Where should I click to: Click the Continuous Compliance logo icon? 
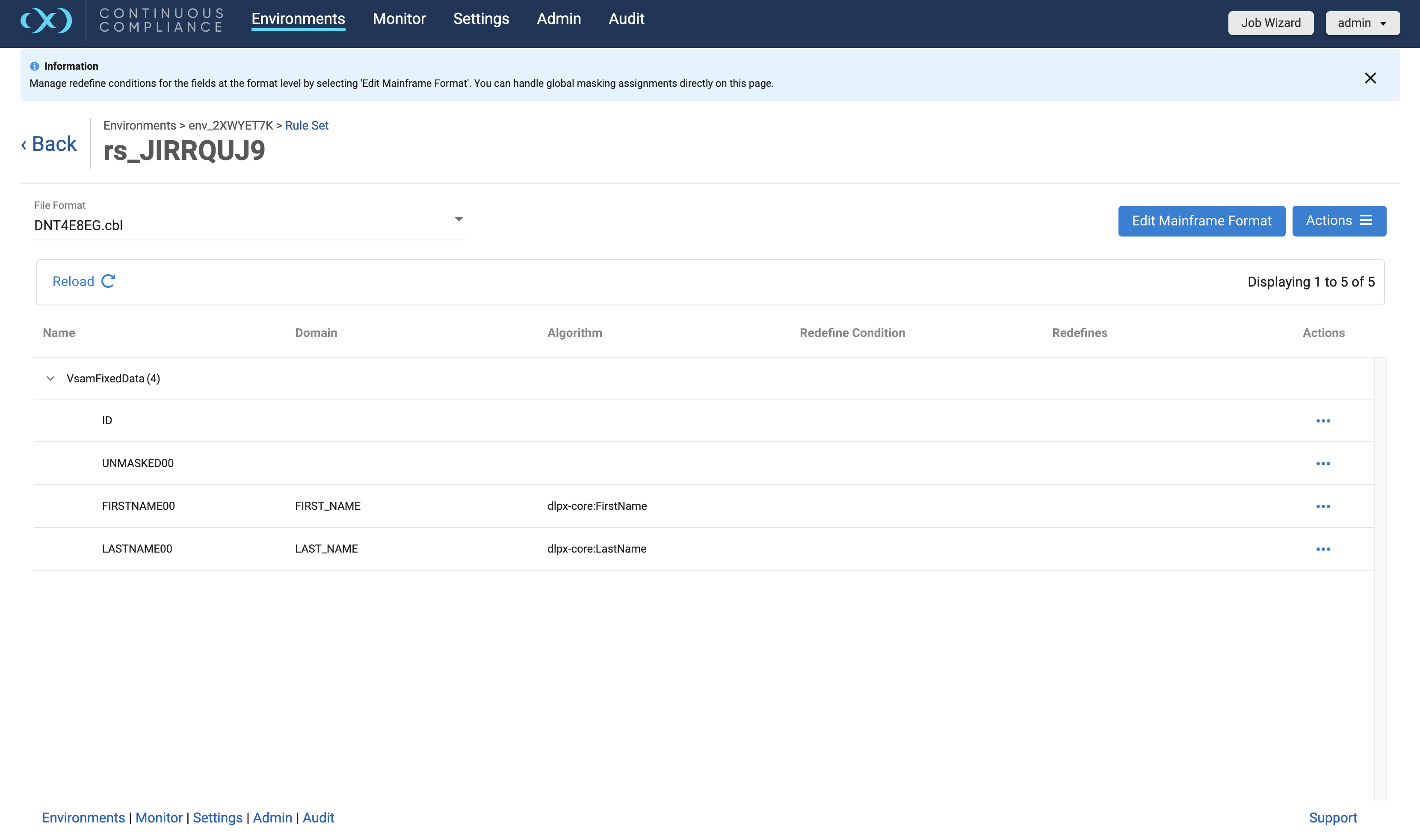46,21
